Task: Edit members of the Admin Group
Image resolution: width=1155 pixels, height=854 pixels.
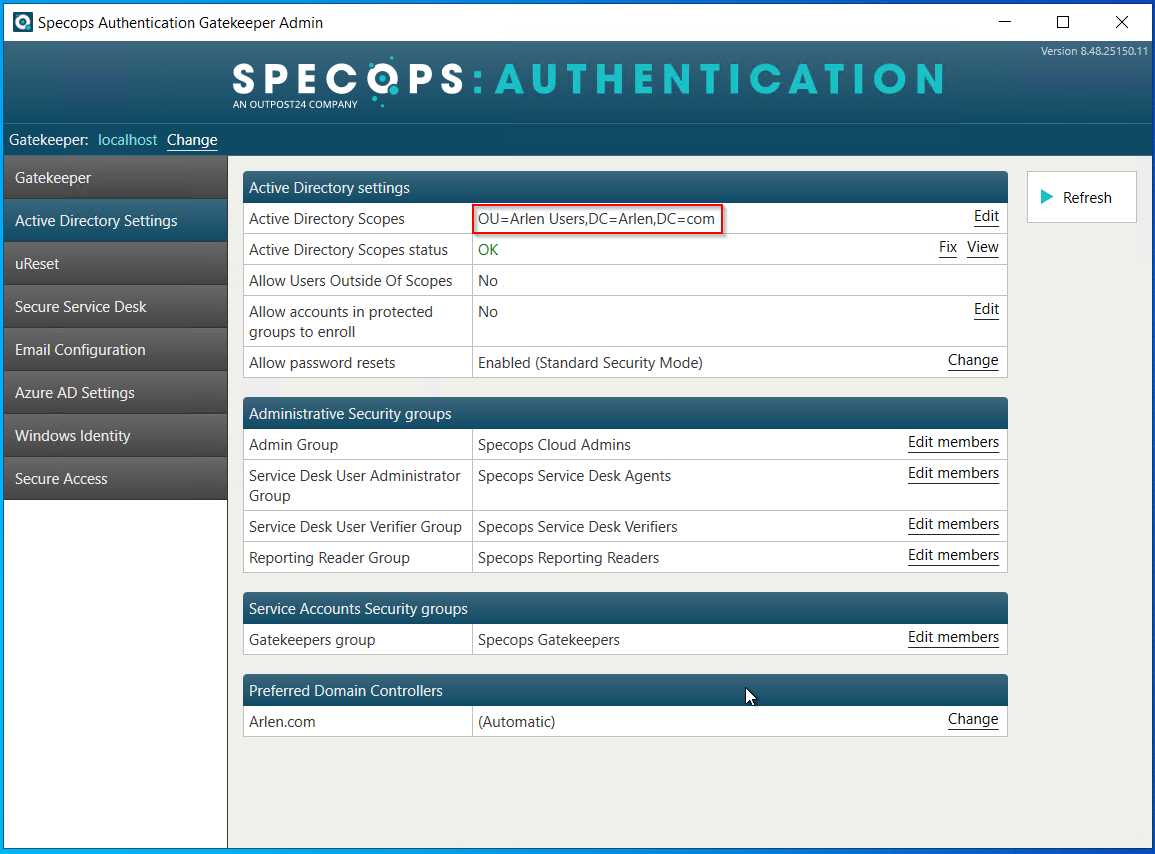Action: tap(953, 442)
